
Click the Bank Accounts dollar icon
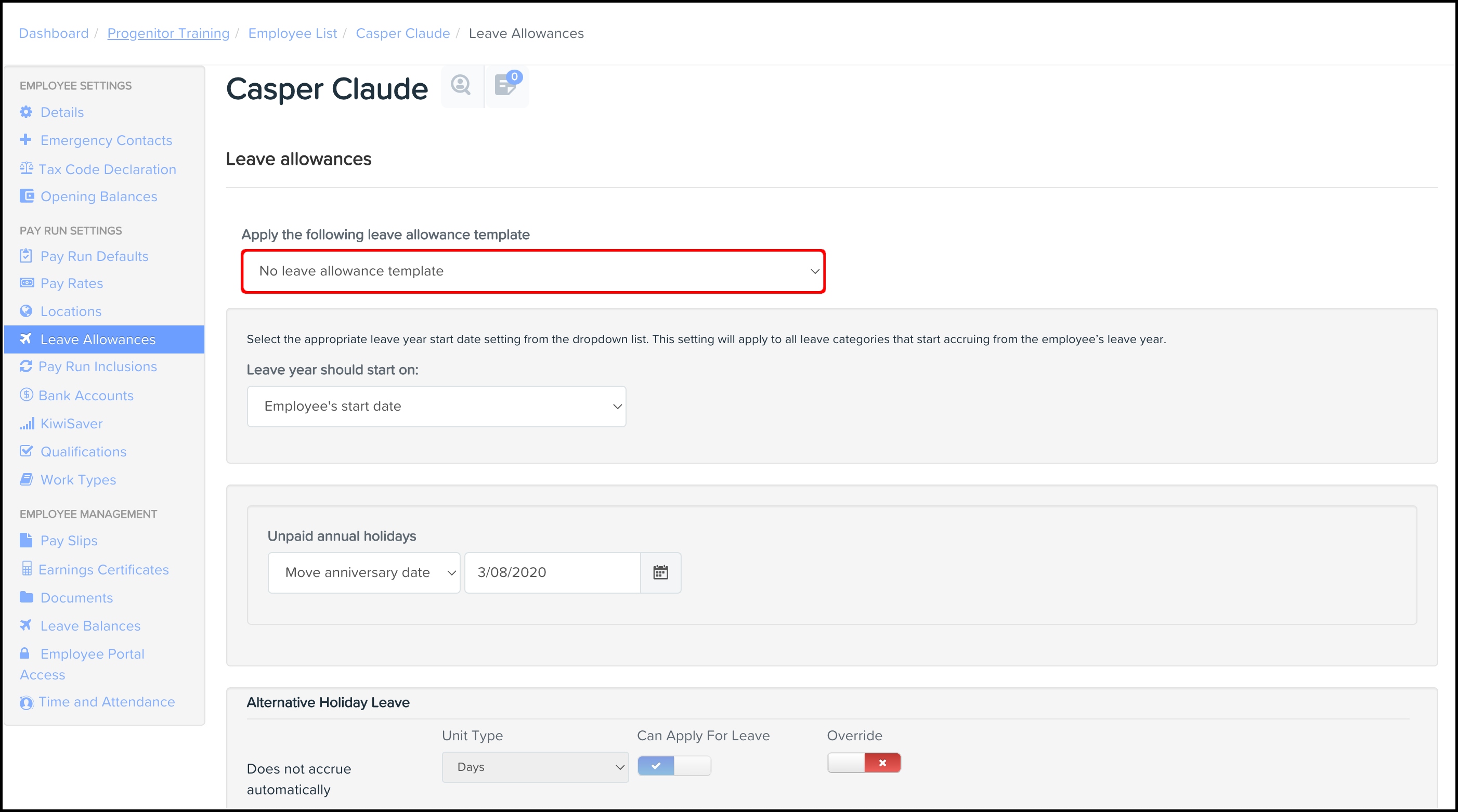26,395
